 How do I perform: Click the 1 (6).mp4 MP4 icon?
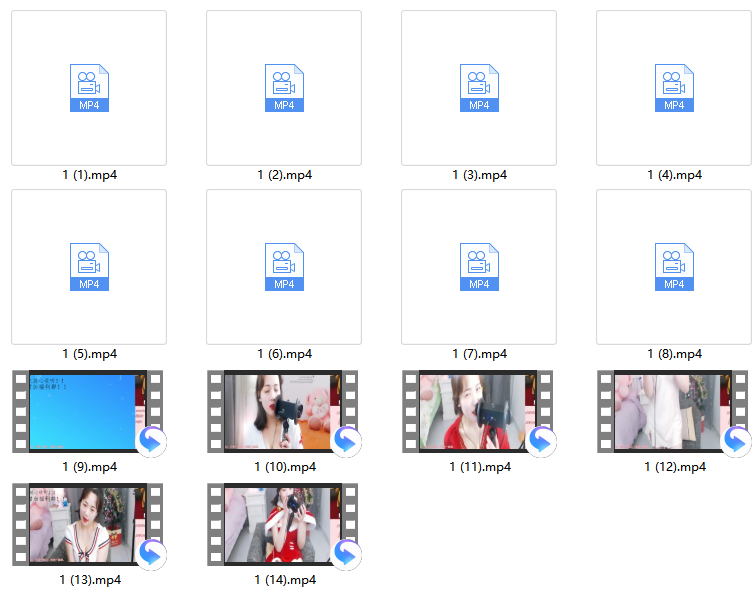284,267
